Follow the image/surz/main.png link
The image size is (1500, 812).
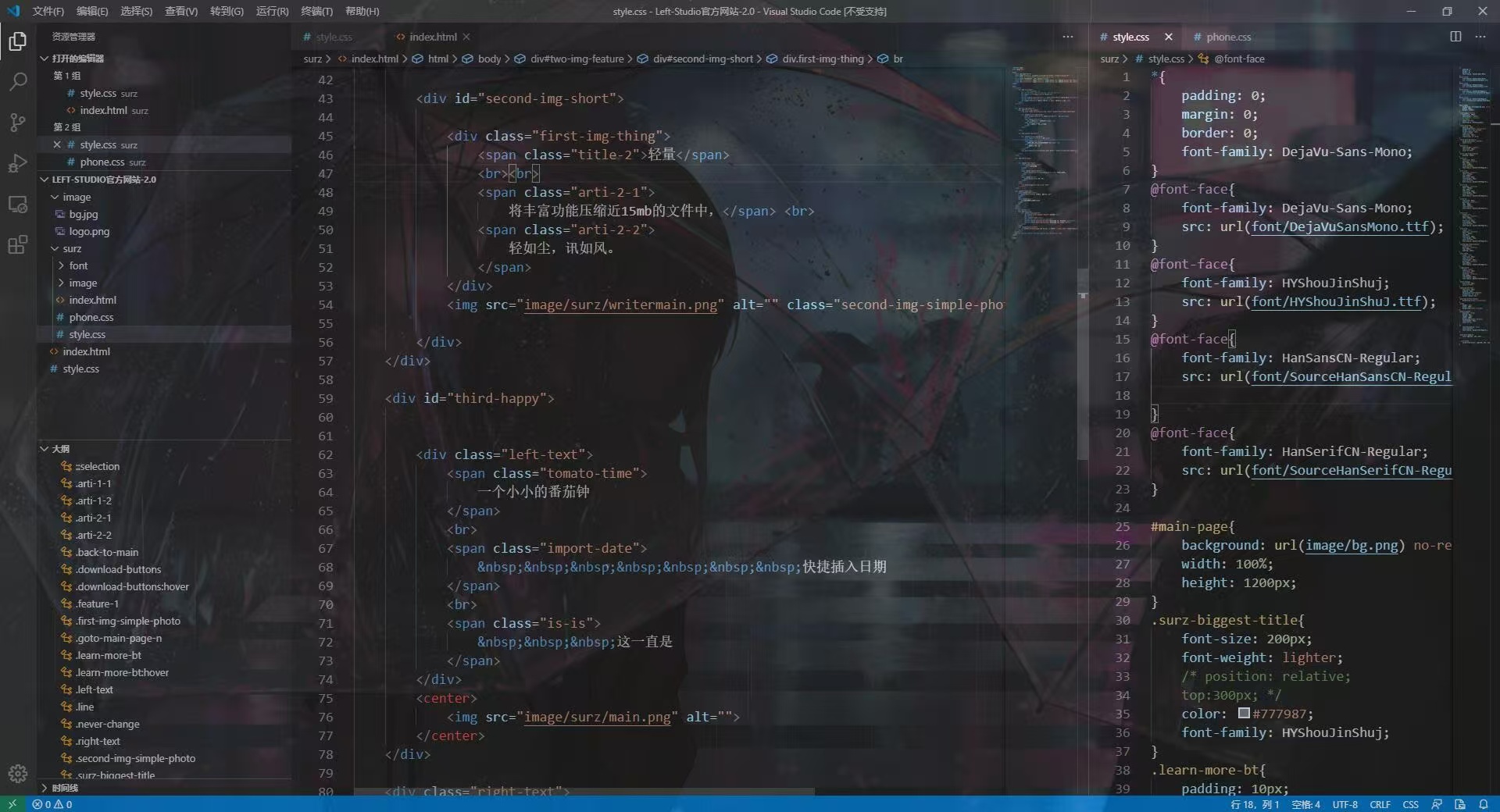point(597,717)
